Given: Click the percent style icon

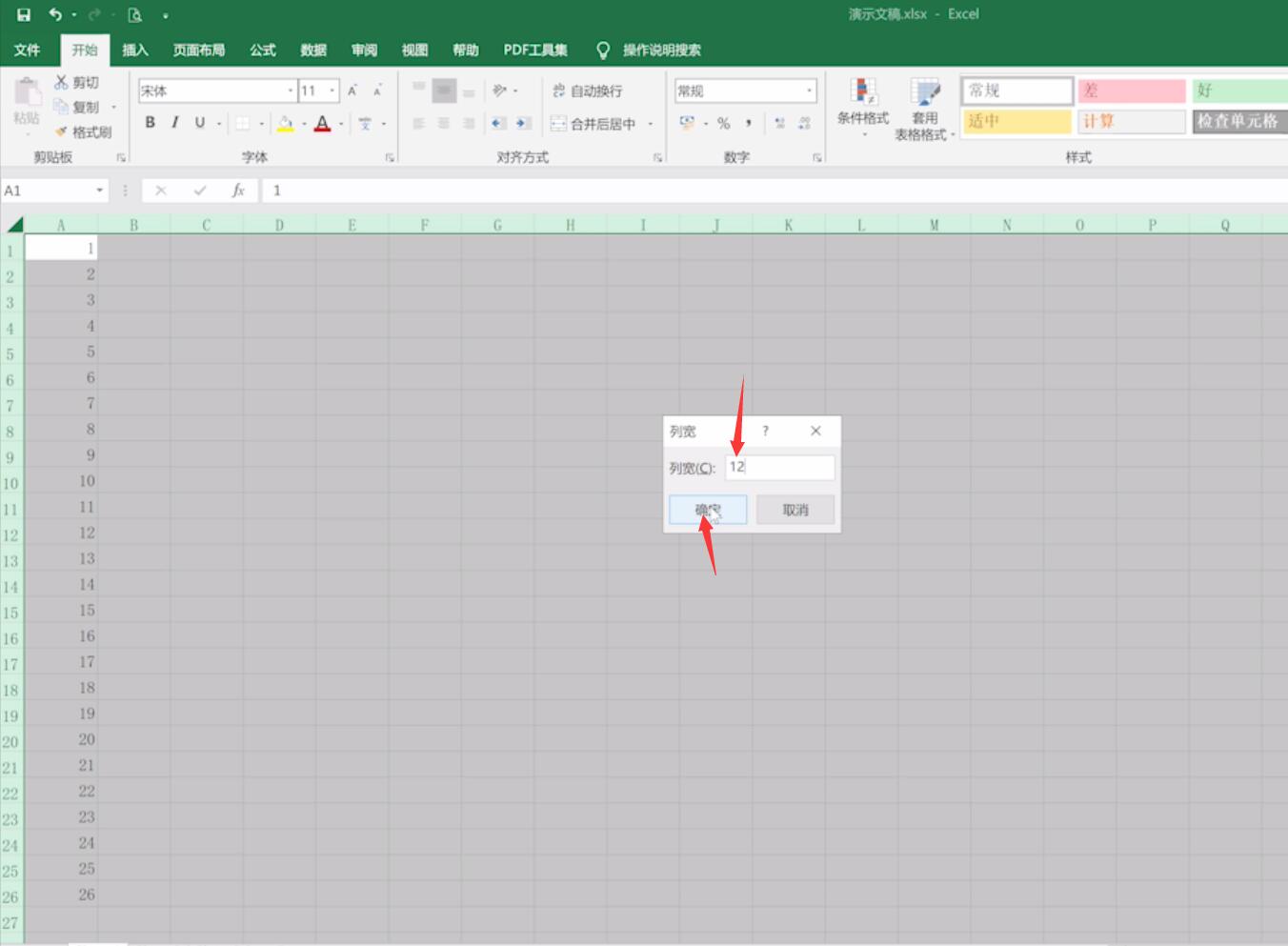Looking at the screenshot, I should tap(724, 123).
